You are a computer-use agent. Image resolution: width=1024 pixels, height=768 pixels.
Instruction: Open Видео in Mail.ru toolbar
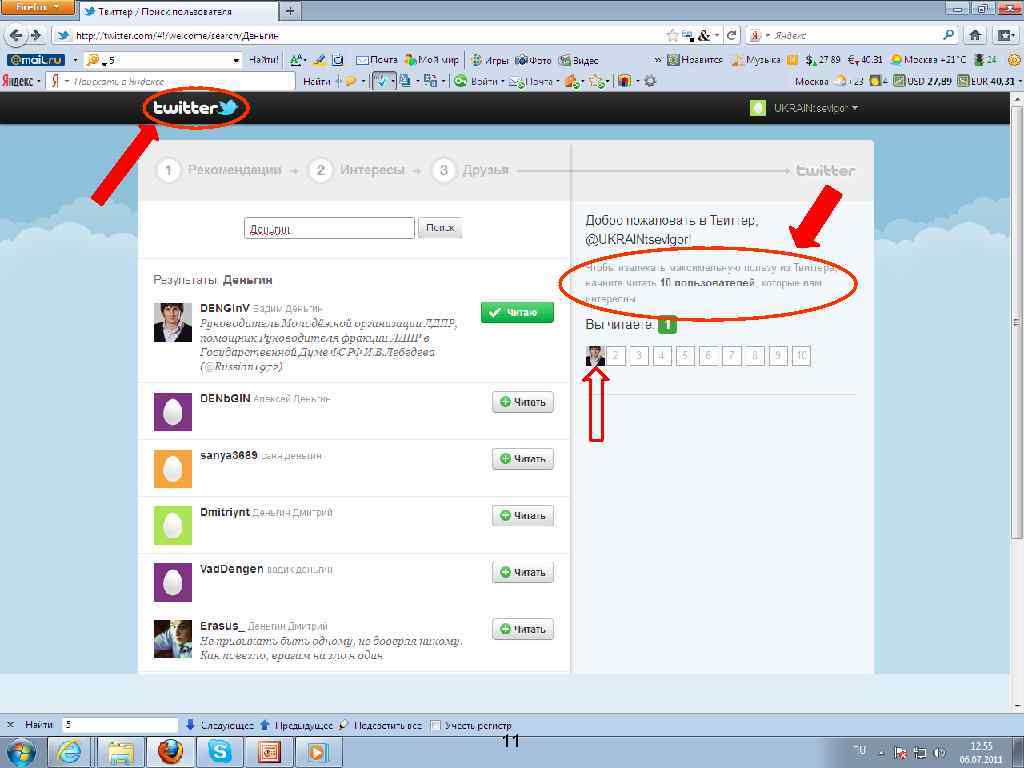(579, 60)
